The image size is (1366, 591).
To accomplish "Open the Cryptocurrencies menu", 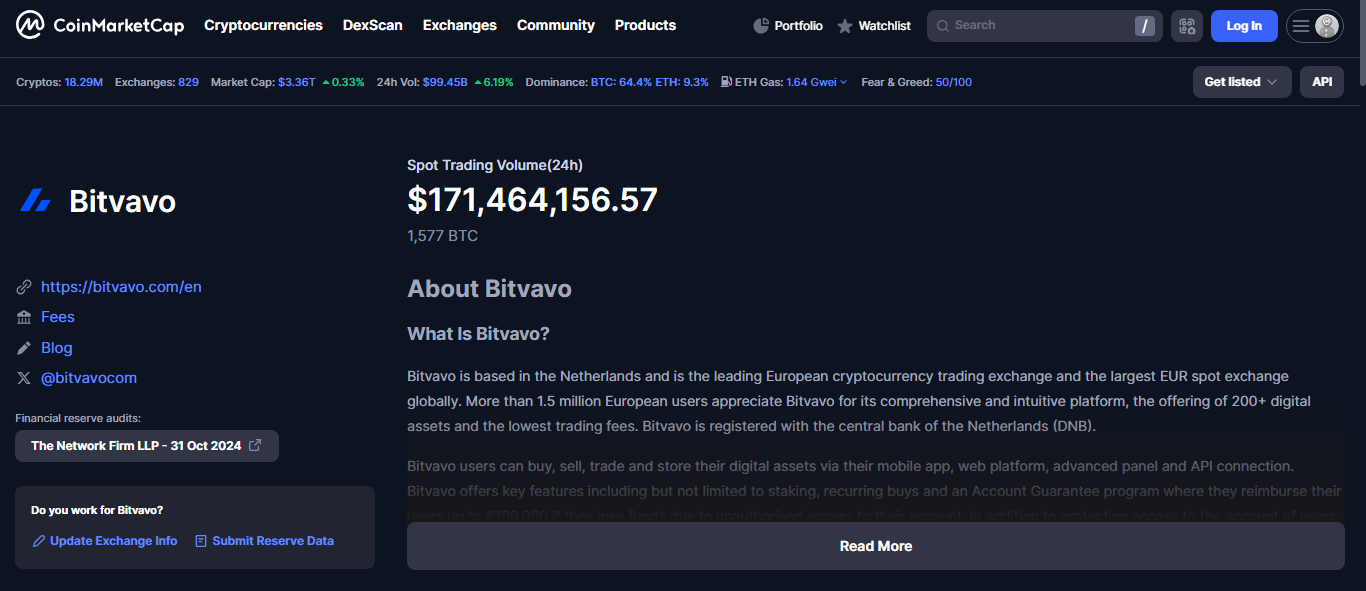I will point(263,25).
